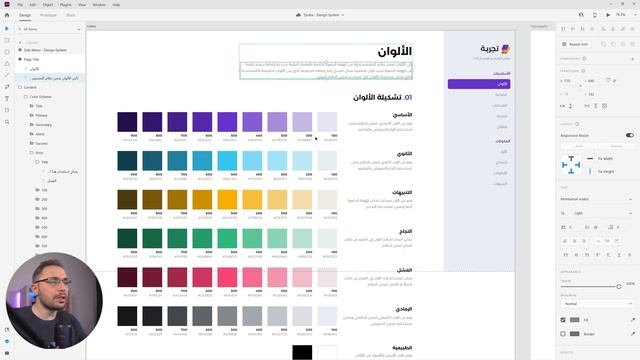Click the center-align text icon
The height and width of the screenshot is (360, 640).
(x=575, y=241)
